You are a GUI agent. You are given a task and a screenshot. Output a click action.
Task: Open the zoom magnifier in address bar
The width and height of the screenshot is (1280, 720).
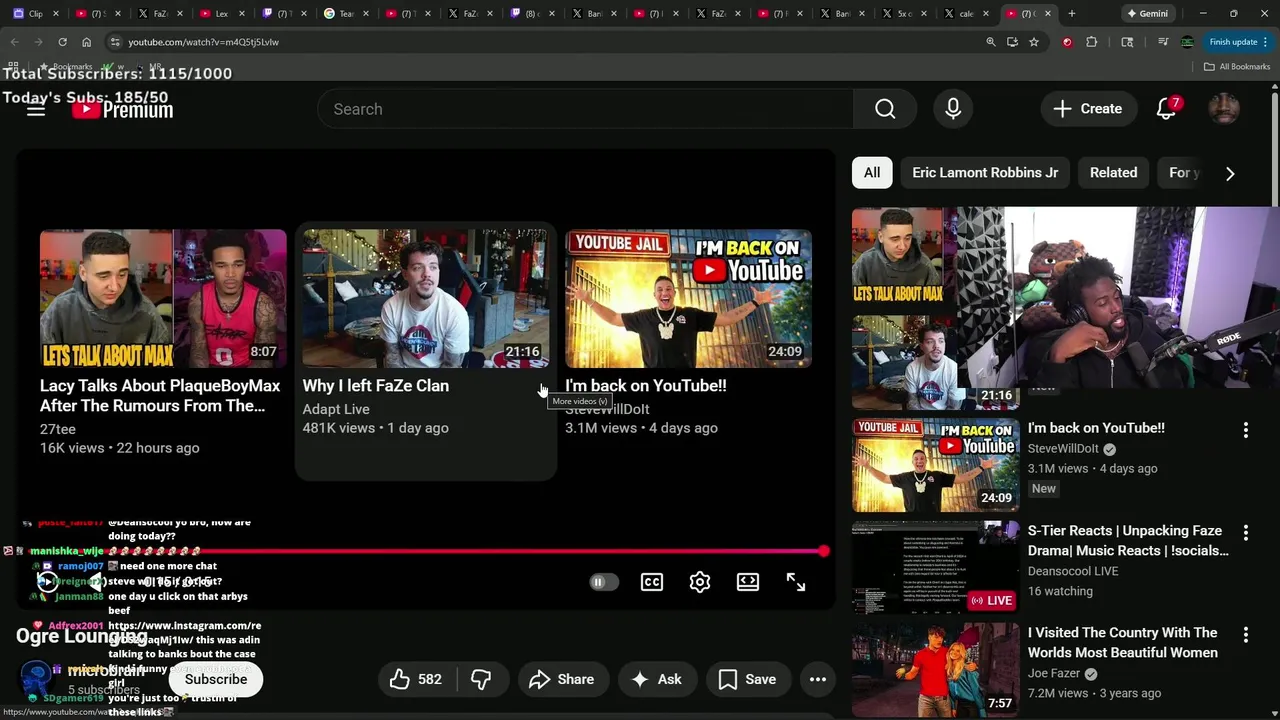991,42
